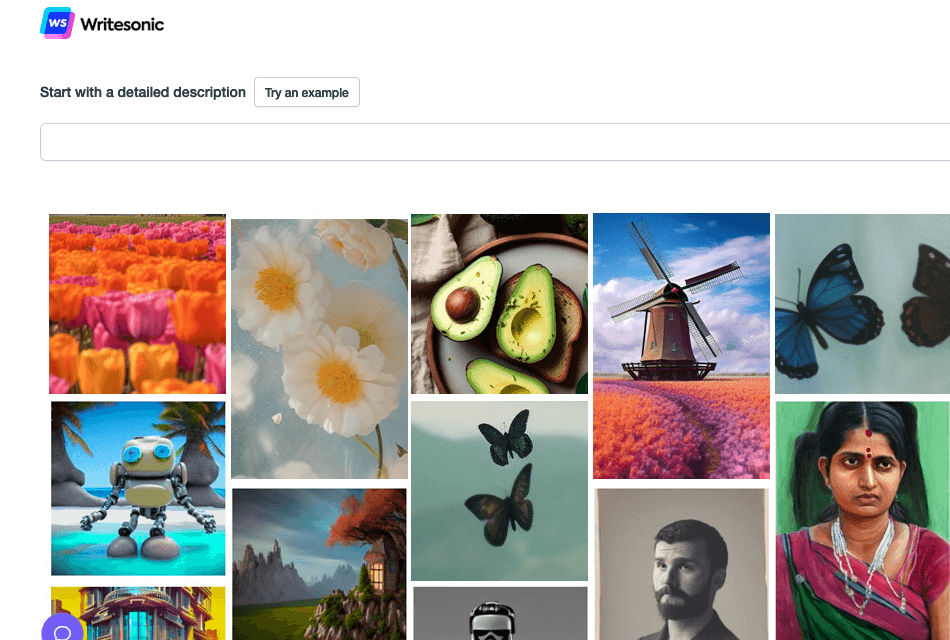Select the two dark butterflies image

(x=499, y=491)
